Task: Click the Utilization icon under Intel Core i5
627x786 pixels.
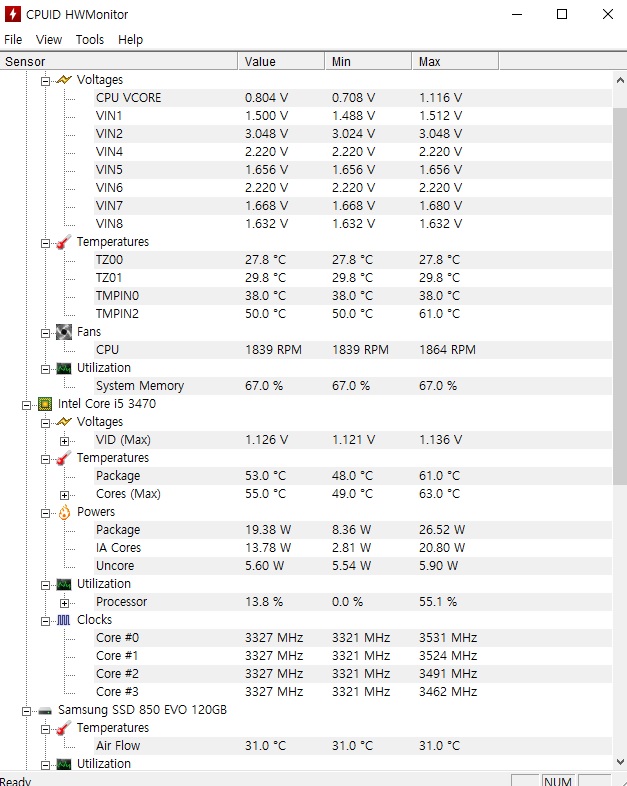Action: pyautogui.click(x=64, y=584)
